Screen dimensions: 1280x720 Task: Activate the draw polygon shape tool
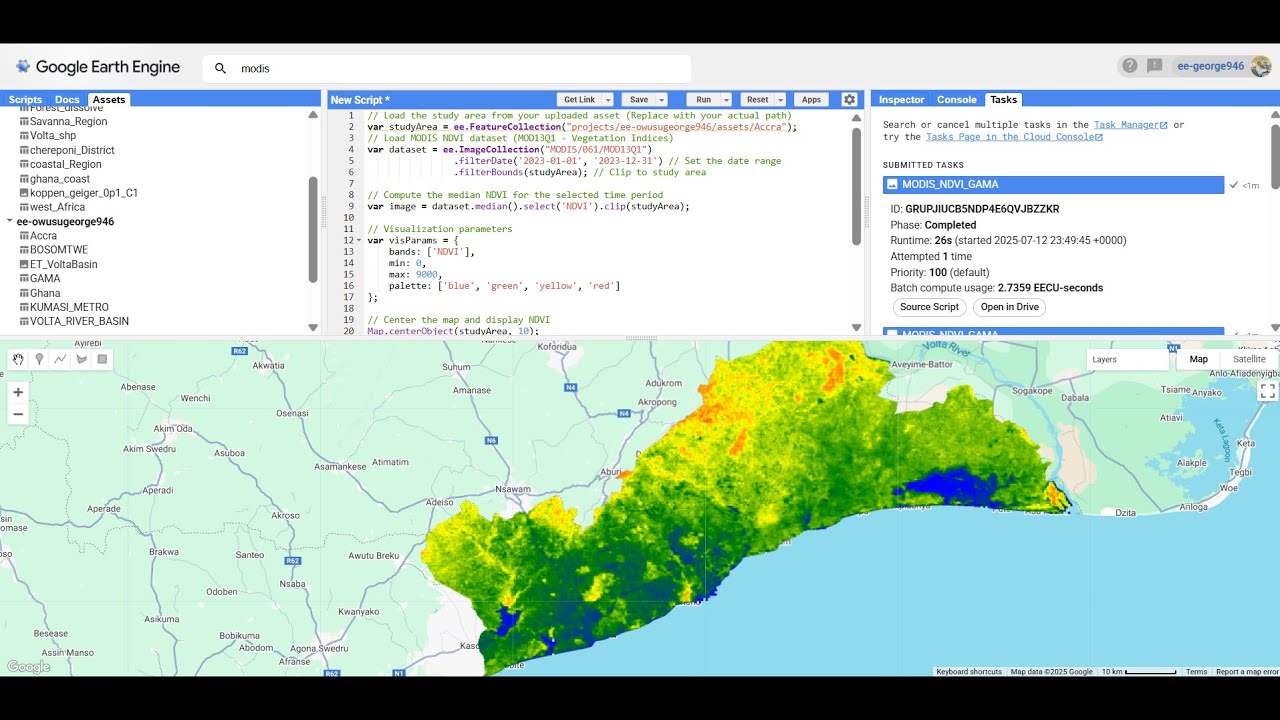81,359
